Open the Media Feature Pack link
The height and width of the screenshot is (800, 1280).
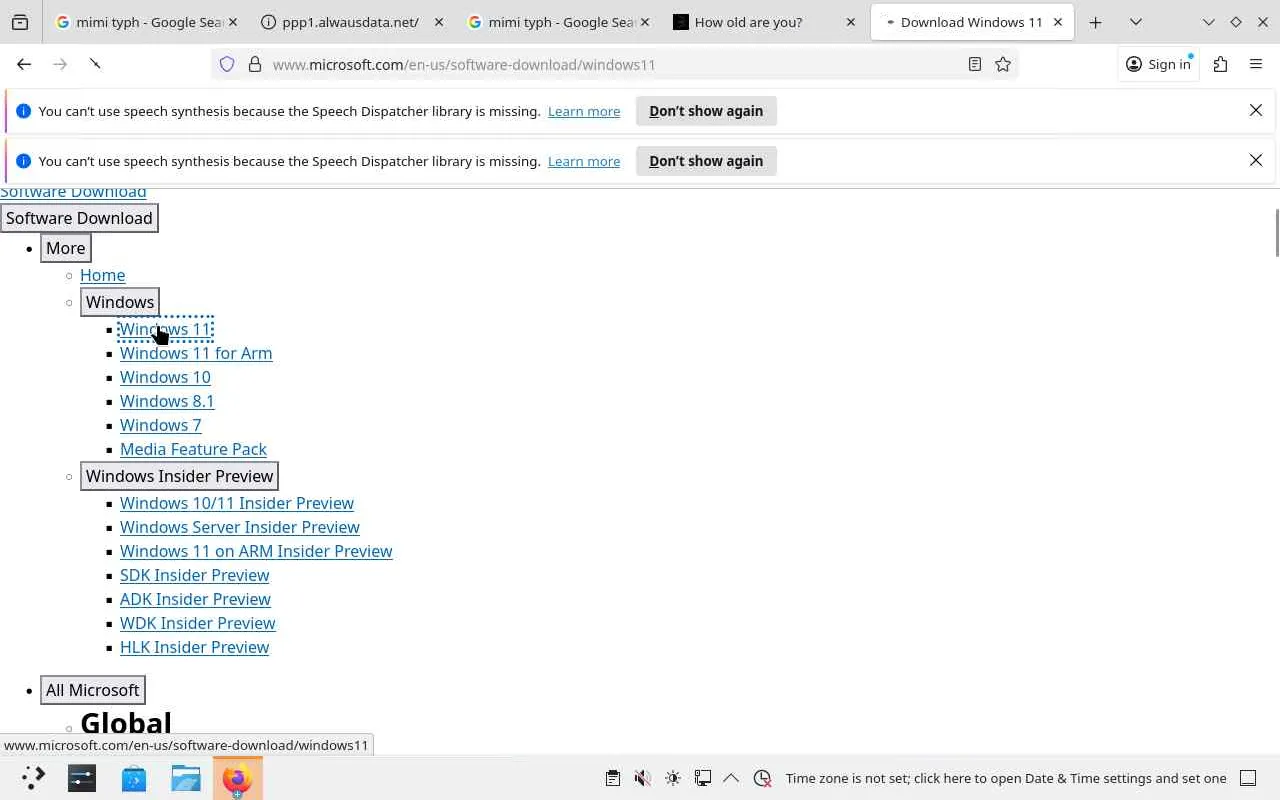point(193,449)
